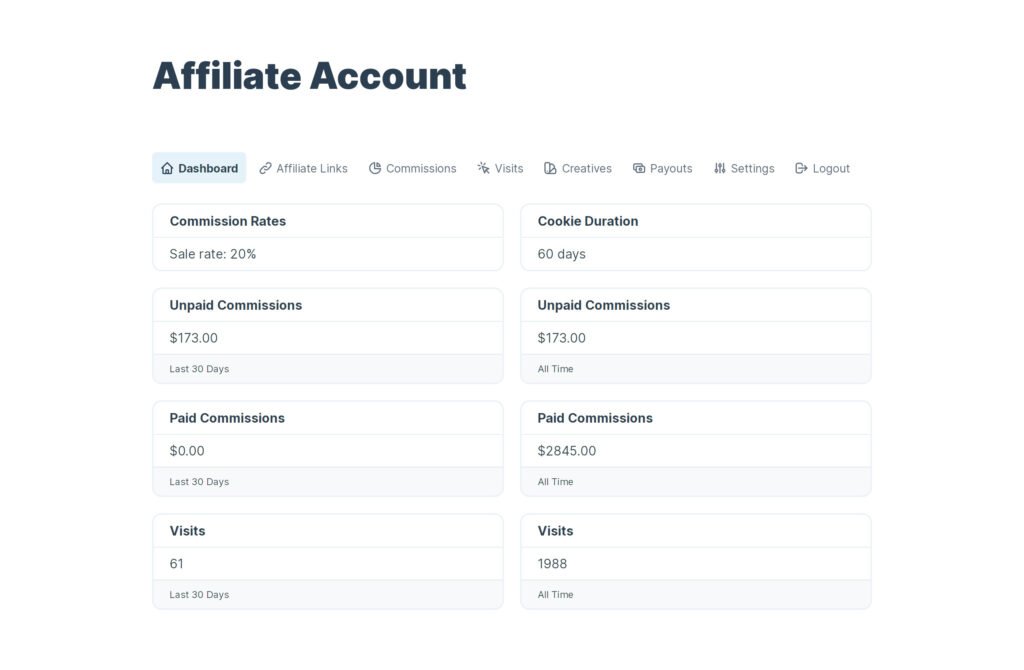Screen dimensions: 1024x670
Task: Click Unpaid Commissions title in Last 30 Days card
Action: click(x=236, y=305)
